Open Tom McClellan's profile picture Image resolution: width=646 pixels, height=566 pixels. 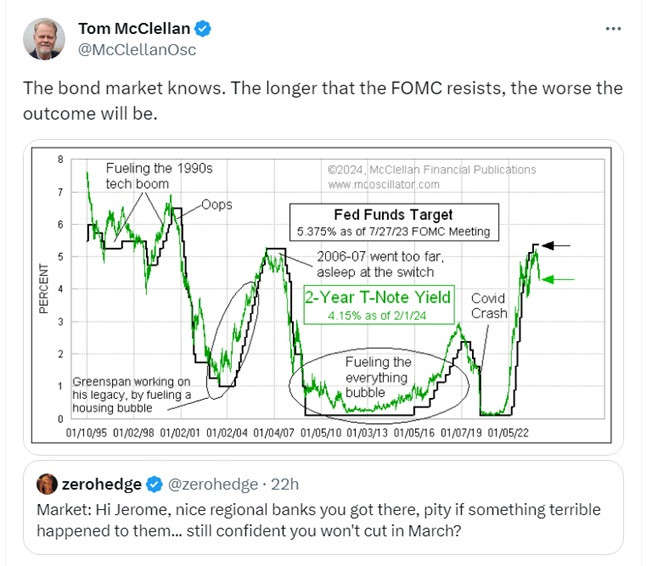pyautogui.click(x=44, y=39)
